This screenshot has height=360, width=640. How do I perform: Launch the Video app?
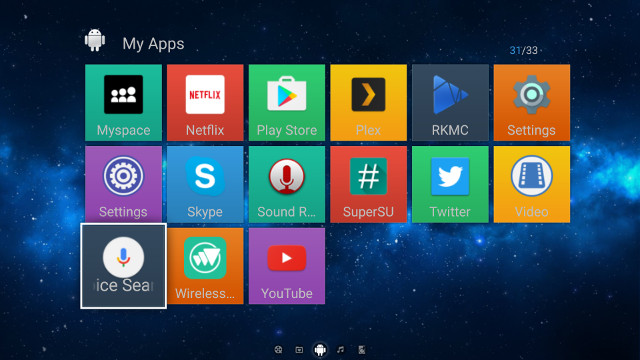tap(531, 184)
